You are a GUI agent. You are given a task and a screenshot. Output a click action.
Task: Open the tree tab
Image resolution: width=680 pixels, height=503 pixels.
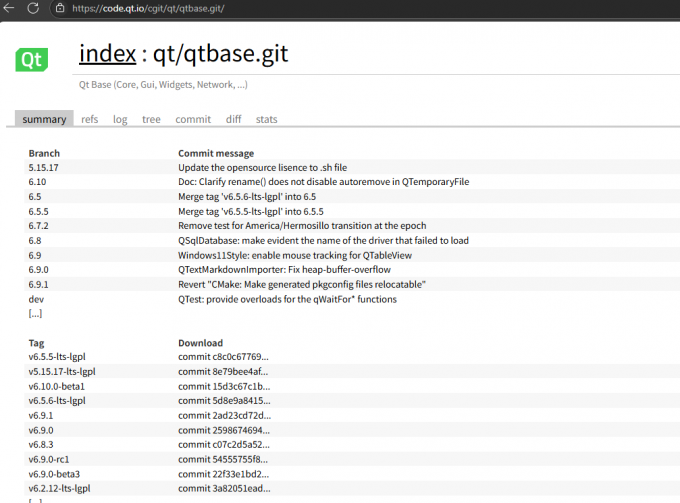(x=151, y=119)
